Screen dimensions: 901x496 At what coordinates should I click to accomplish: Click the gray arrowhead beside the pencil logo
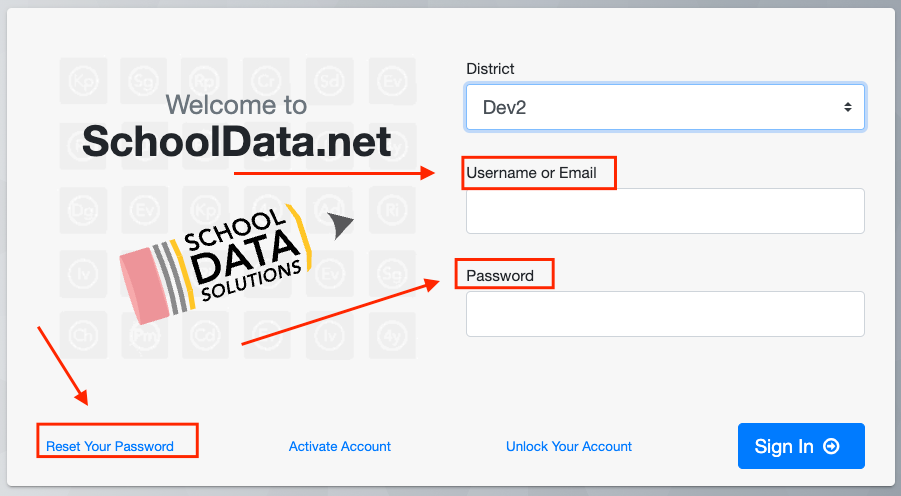point(341,226)
